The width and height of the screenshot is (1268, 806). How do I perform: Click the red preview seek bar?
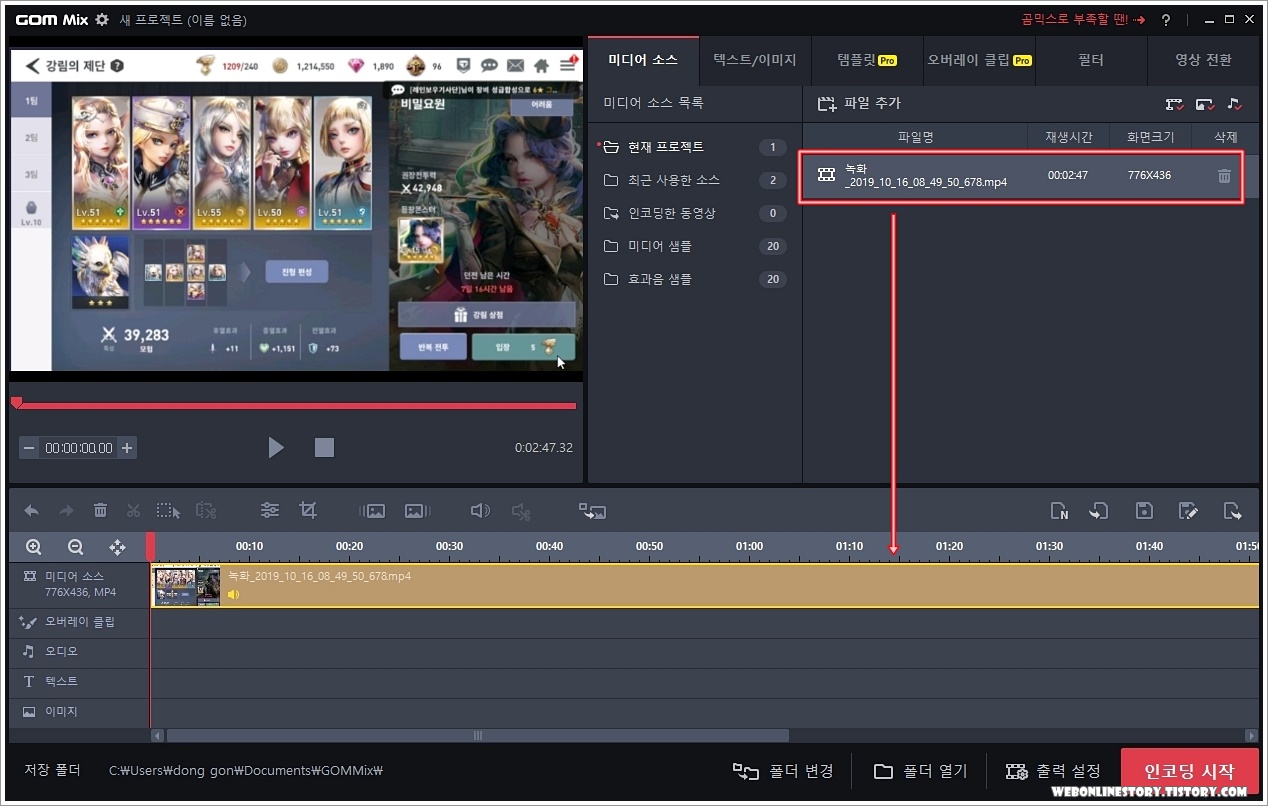point(295,406)
